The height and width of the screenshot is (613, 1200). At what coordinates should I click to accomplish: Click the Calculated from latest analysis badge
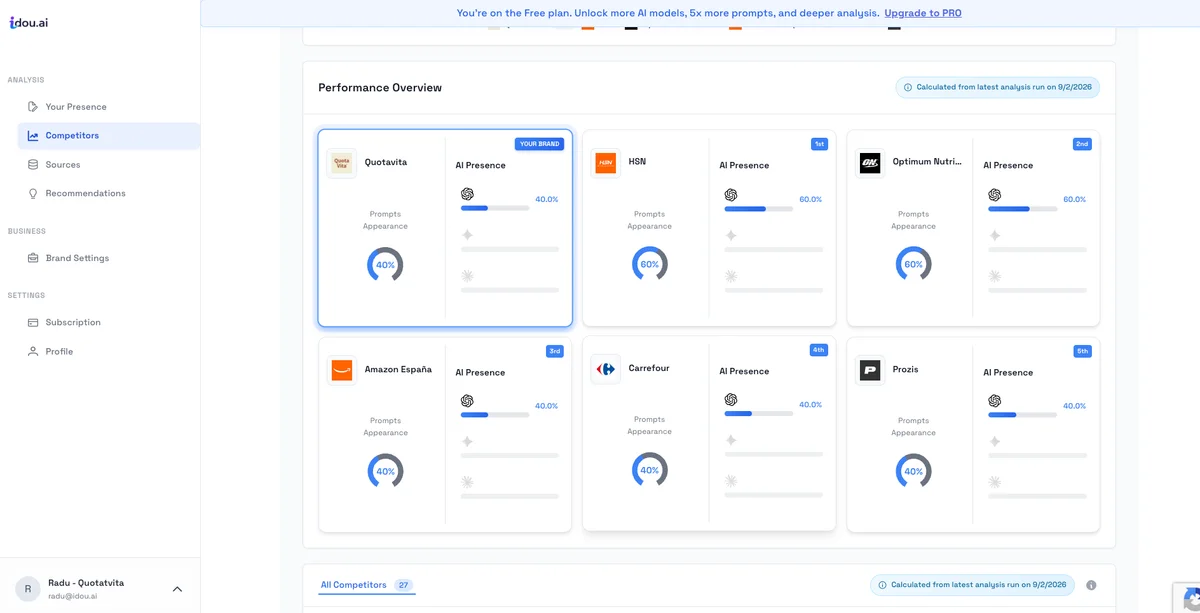997,88
